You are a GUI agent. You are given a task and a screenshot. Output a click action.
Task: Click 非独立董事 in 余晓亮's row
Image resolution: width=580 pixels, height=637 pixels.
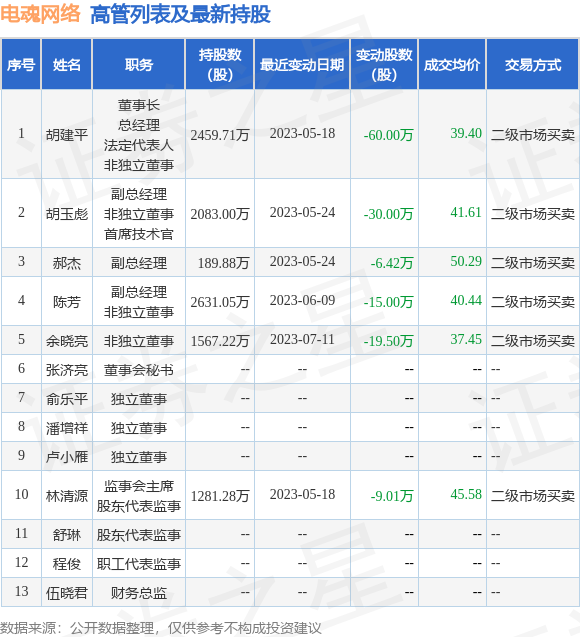click(139, 340)
